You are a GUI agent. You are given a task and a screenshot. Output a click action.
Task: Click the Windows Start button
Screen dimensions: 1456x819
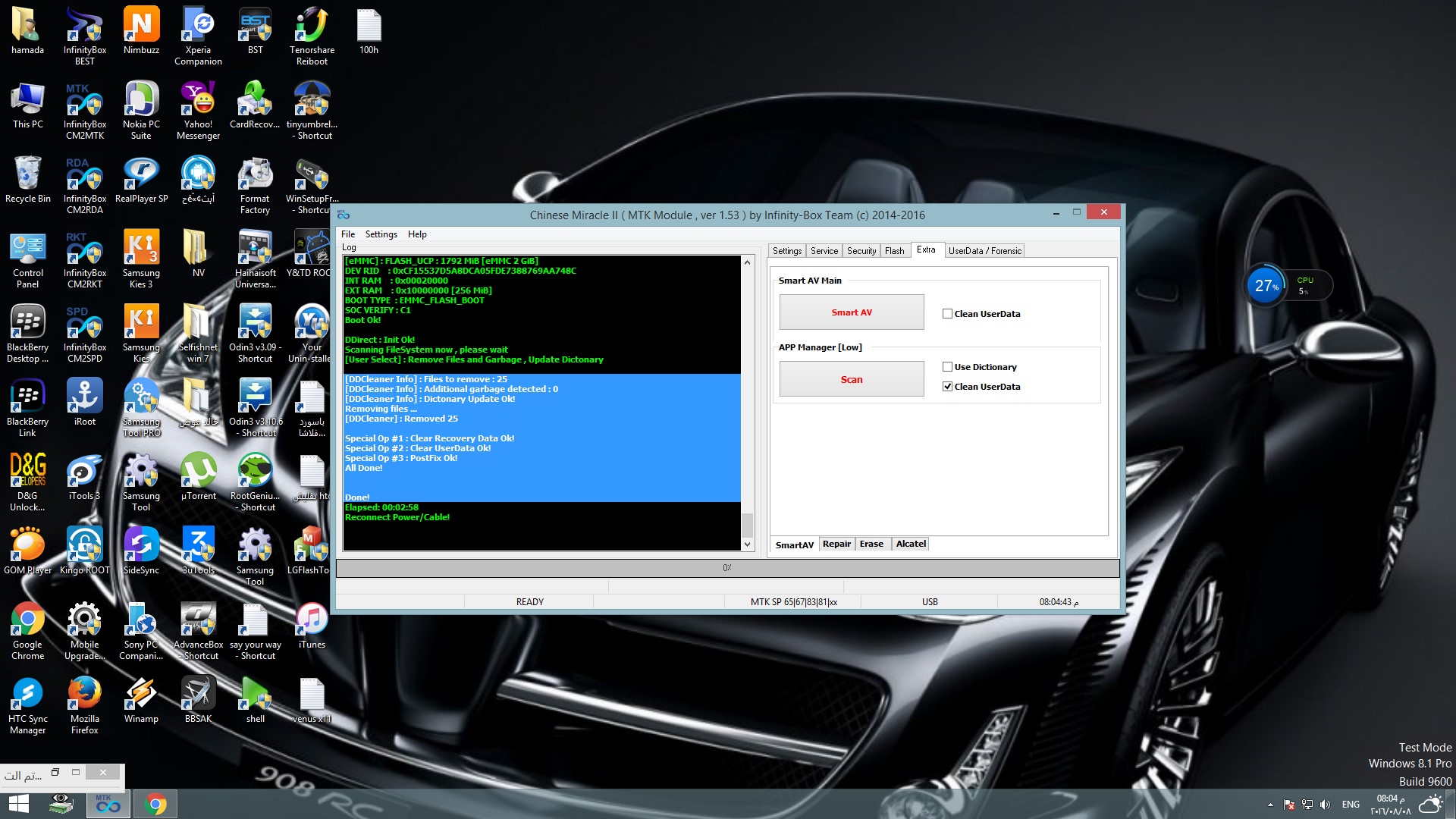[x=18, y=804]
